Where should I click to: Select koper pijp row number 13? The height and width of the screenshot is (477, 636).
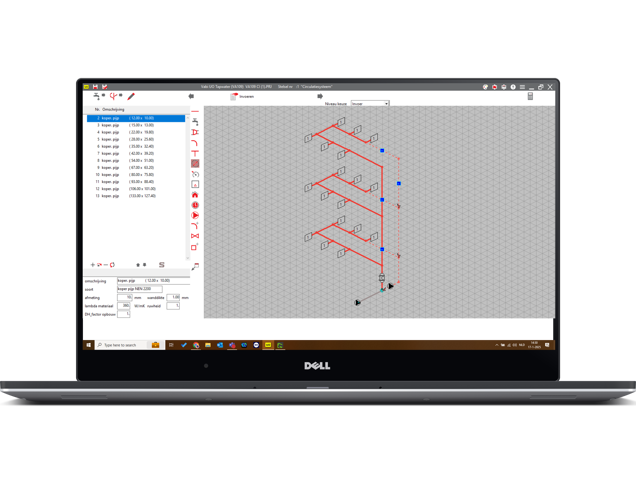(x=134, y=195)
